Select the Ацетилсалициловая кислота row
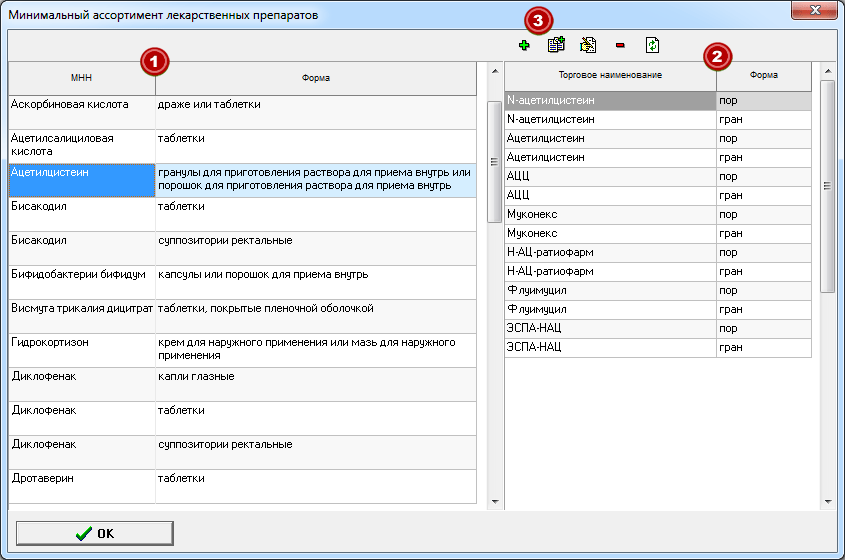This screenshot has width=845, height=560. (243, 146)
